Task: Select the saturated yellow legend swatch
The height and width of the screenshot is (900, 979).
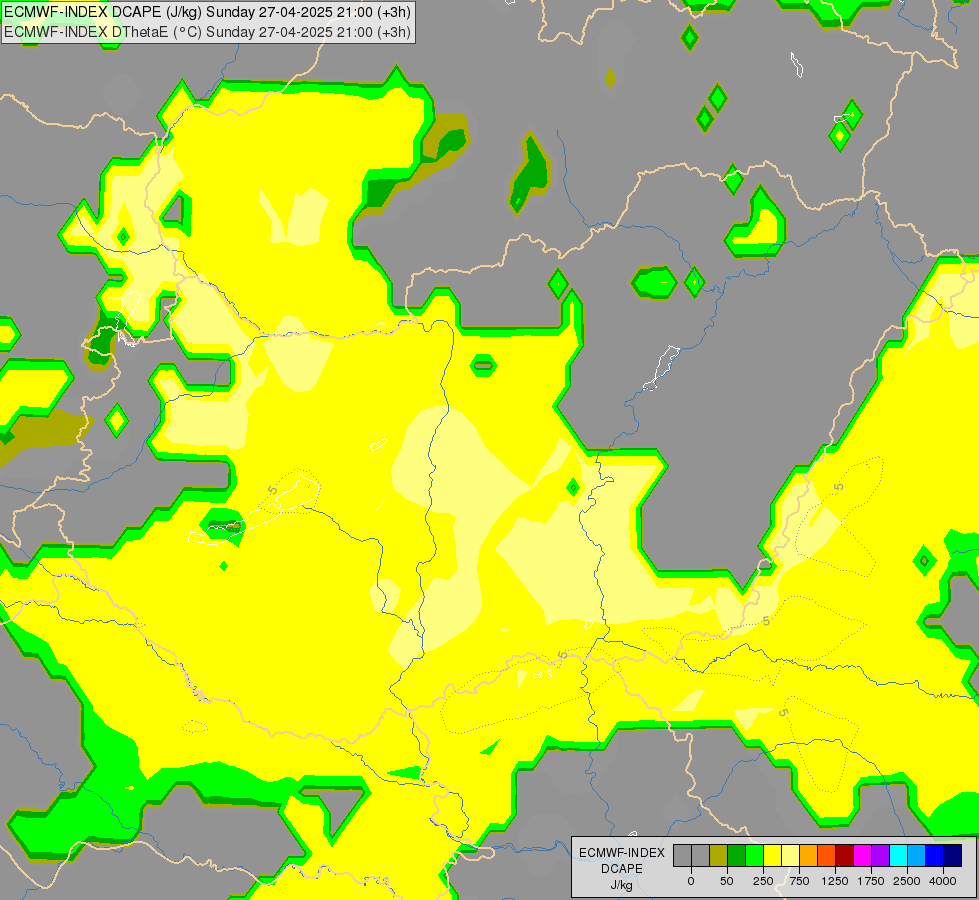Action: 772,855
